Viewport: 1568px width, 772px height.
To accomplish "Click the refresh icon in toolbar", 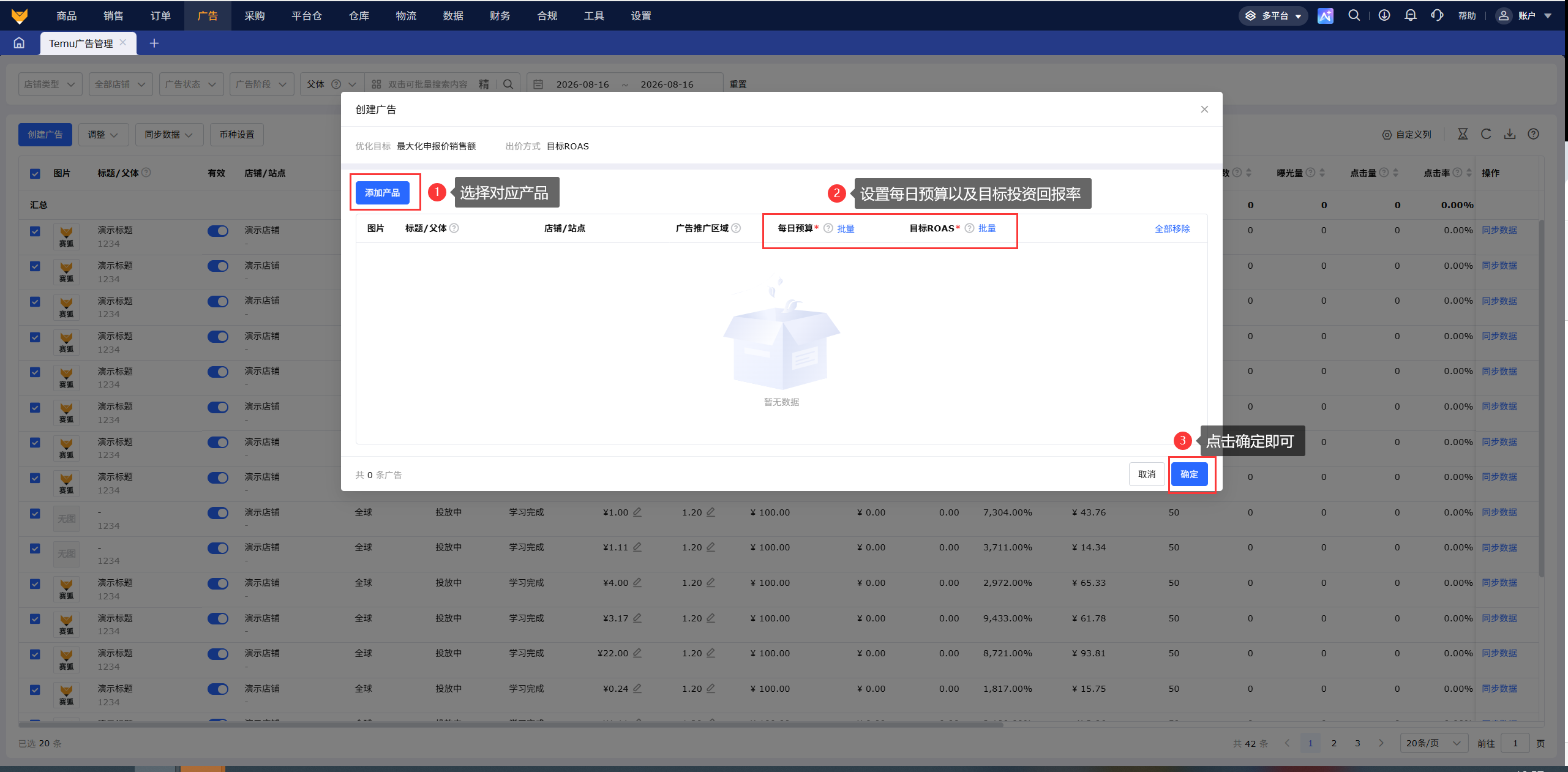I will [1486, 134].
